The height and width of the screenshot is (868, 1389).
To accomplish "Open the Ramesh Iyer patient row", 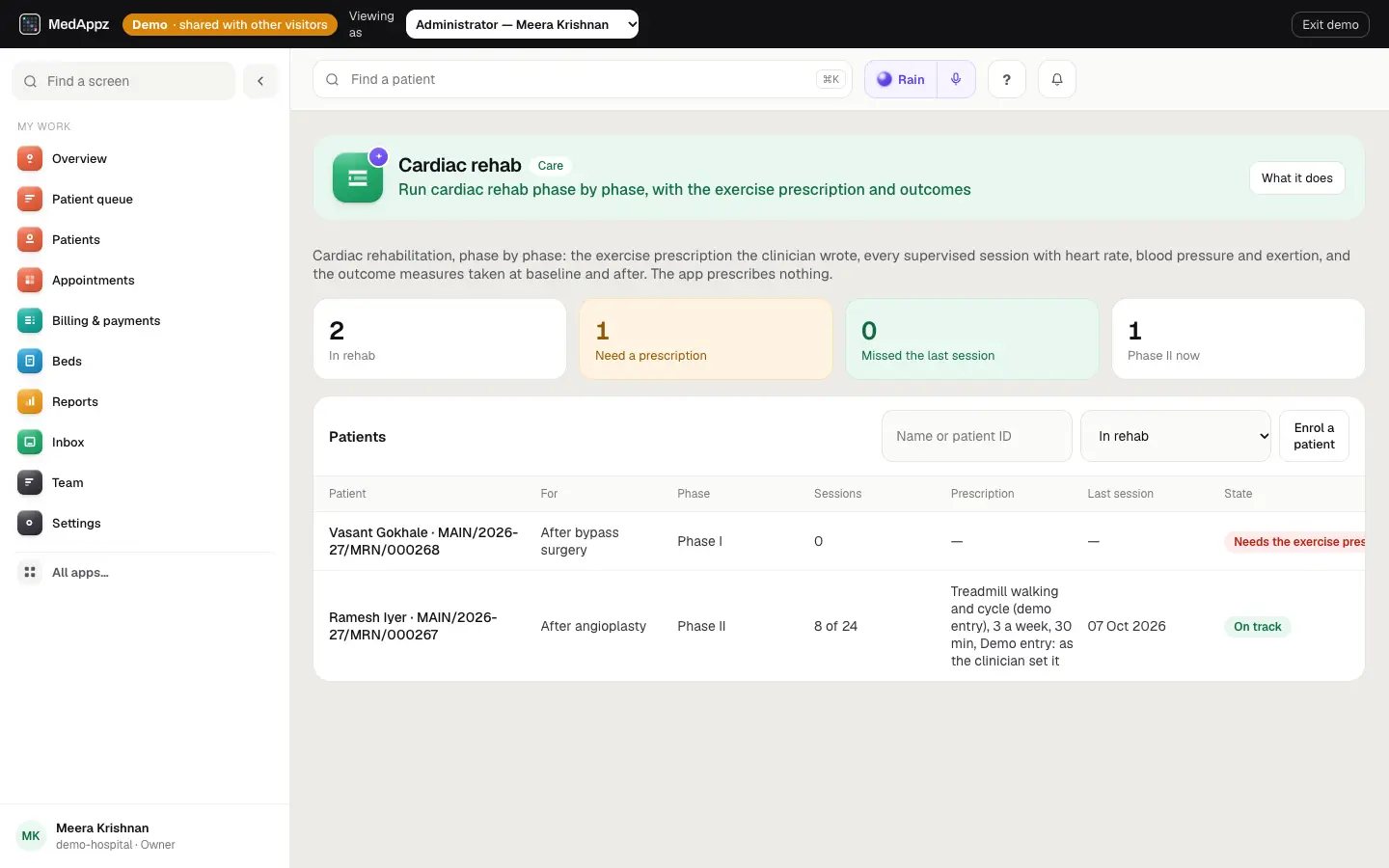I will click(x=839, y=626).
